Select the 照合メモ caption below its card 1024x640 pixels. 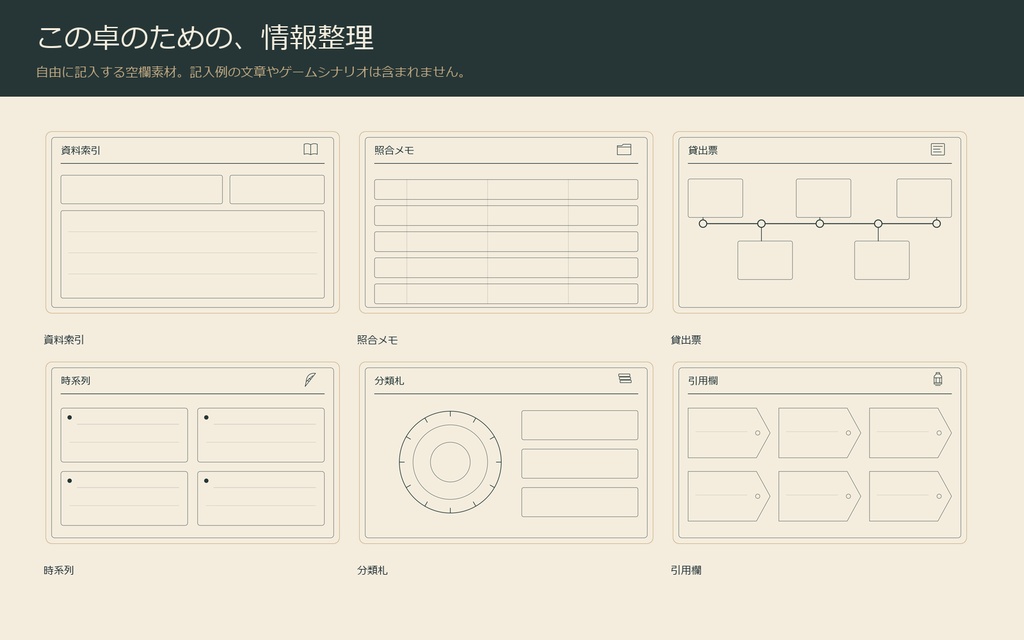click(377, 340)
